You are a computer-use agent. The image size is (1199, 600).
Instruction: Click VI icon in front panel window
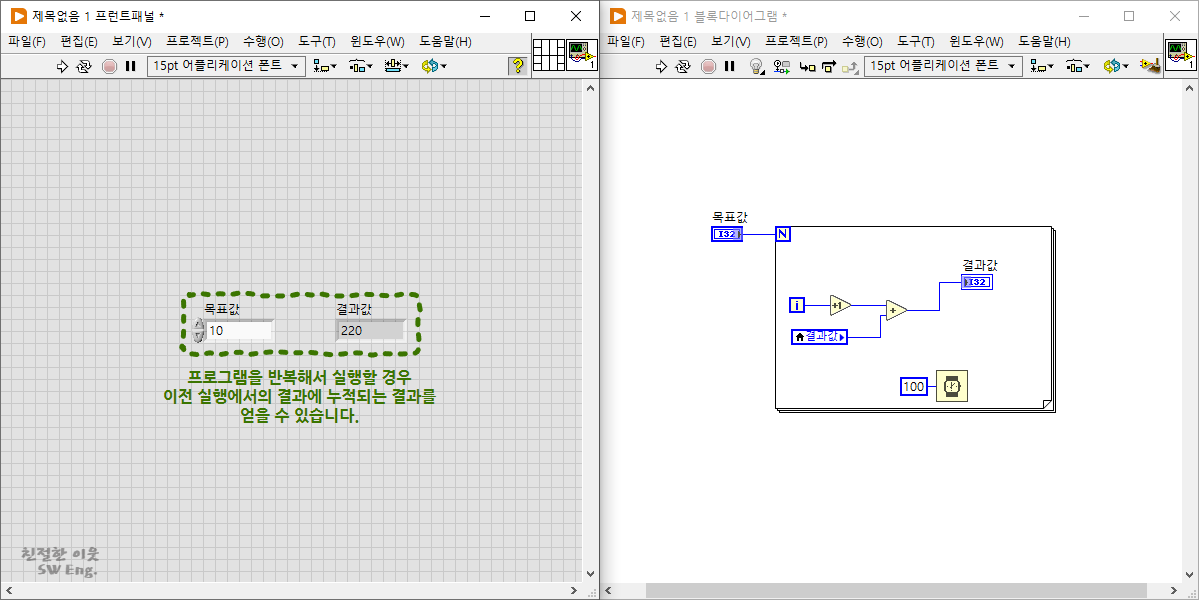pos(582,54)
